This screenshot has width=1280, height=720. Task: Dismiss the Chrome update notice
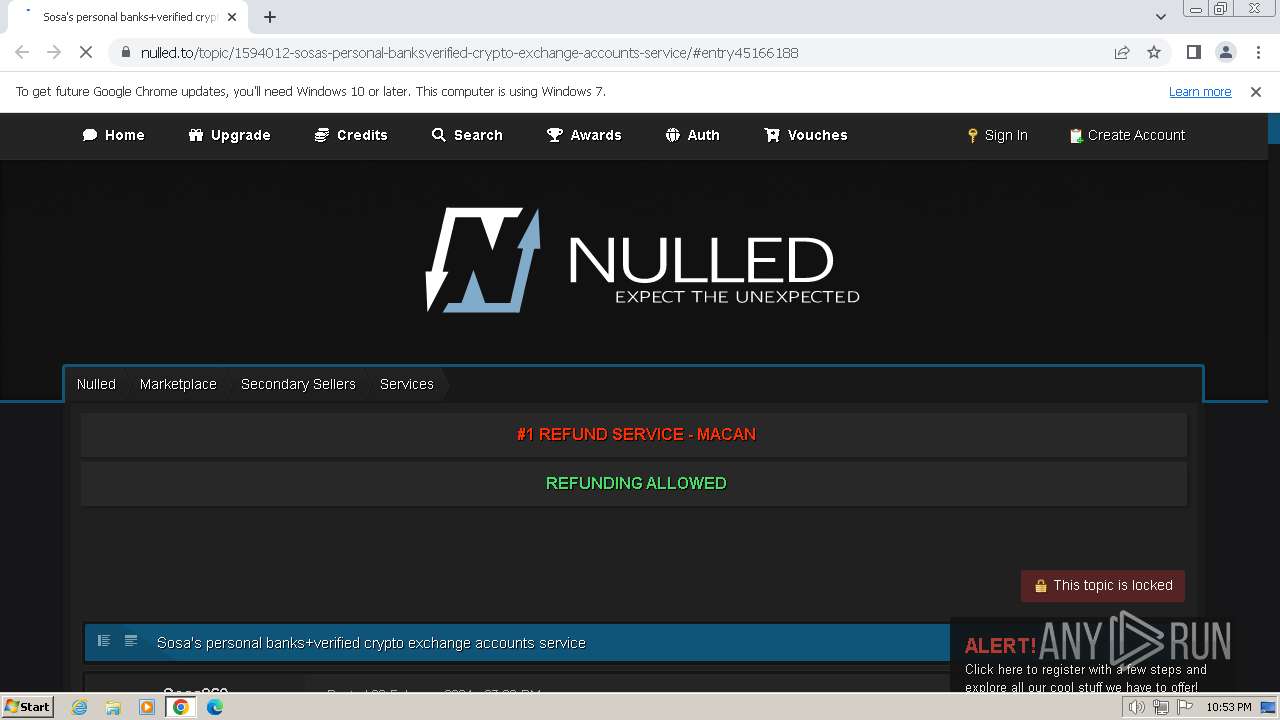(1256, 92)
